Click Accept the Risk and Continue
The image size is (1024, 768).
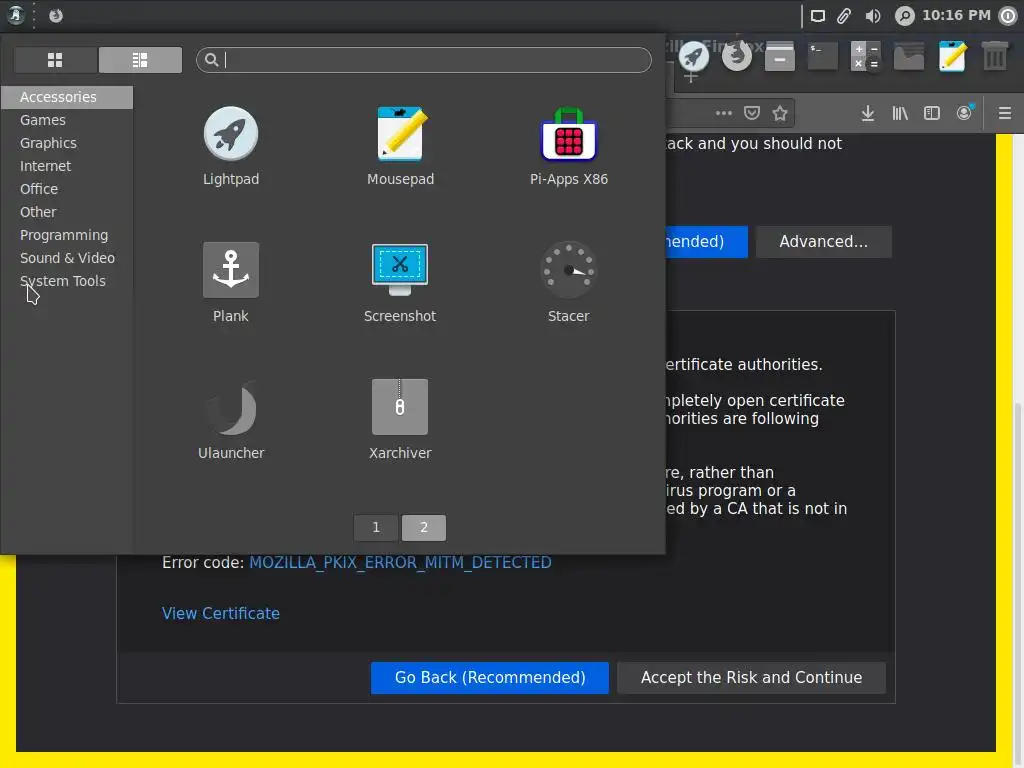[x=751, y=678]
